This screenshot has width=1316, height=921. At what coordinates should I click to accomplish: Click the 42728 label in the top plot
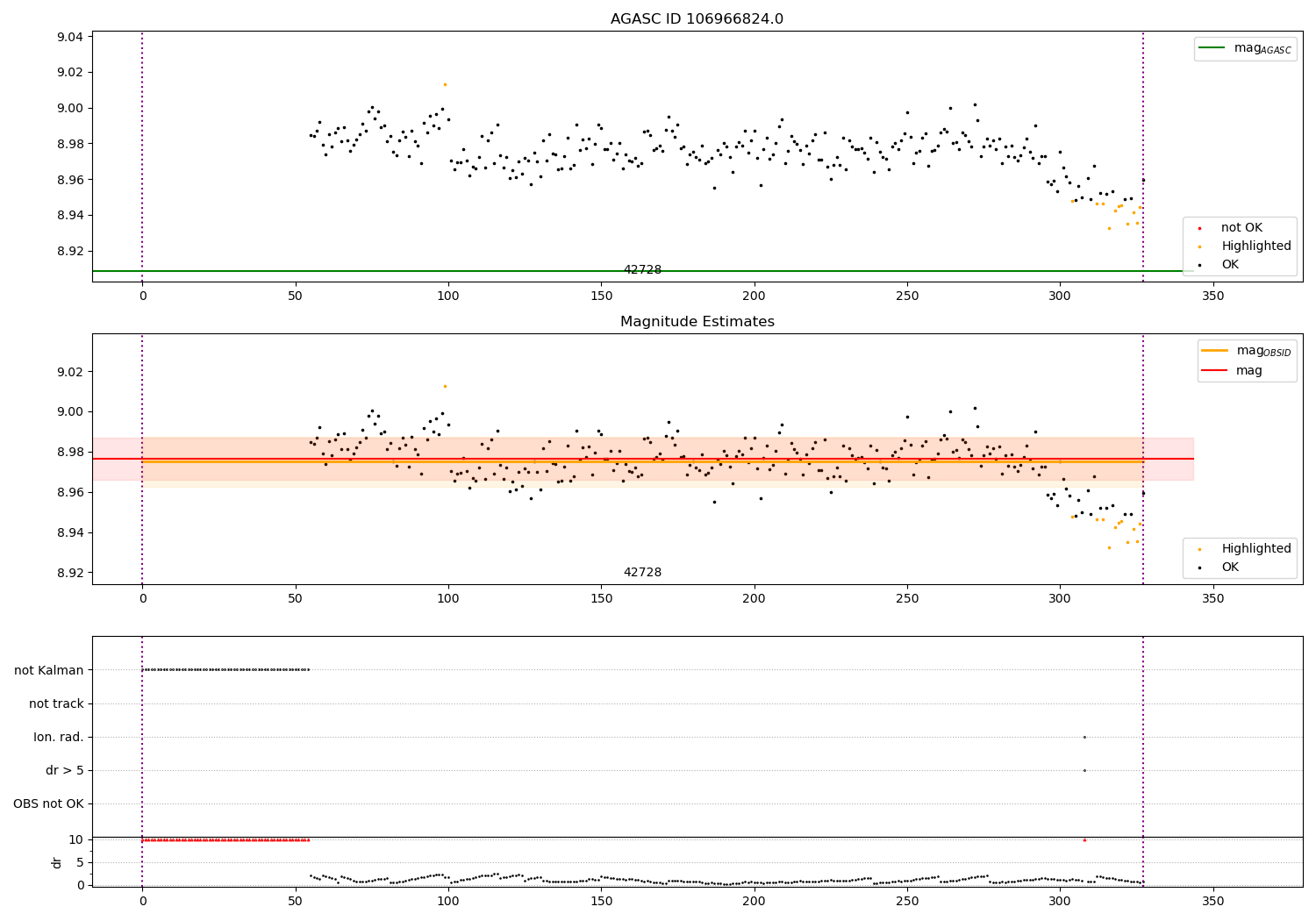pyautogui.click(x=642, y=270)
